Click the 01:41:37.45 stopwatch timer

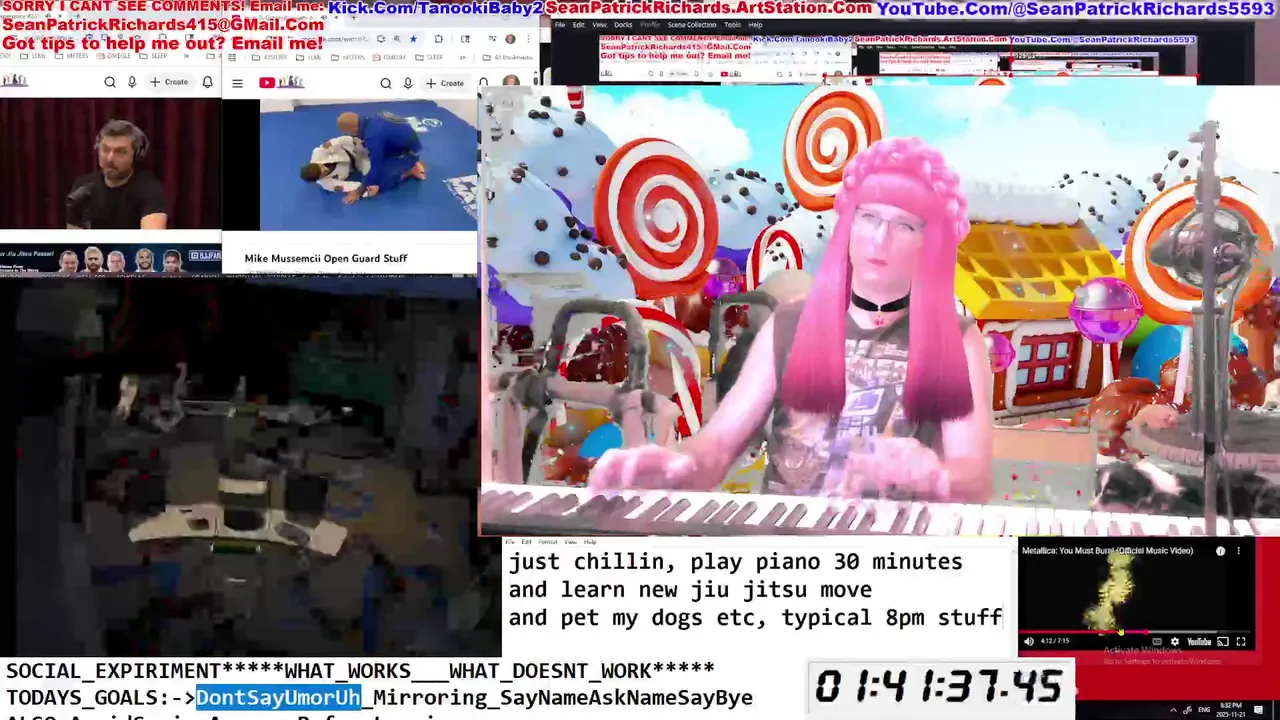click(x=940, y=687)
